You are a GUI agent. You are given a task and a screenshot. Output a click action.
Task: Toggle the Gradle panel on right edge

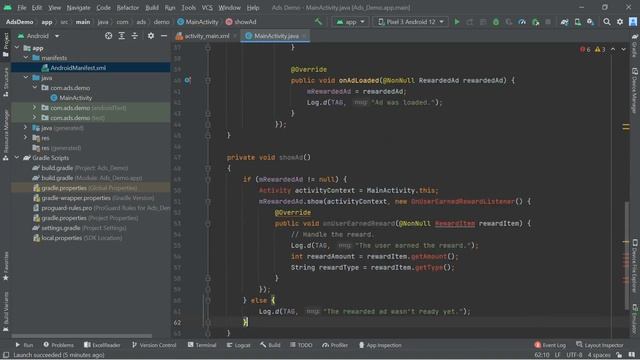pos(635,46)
